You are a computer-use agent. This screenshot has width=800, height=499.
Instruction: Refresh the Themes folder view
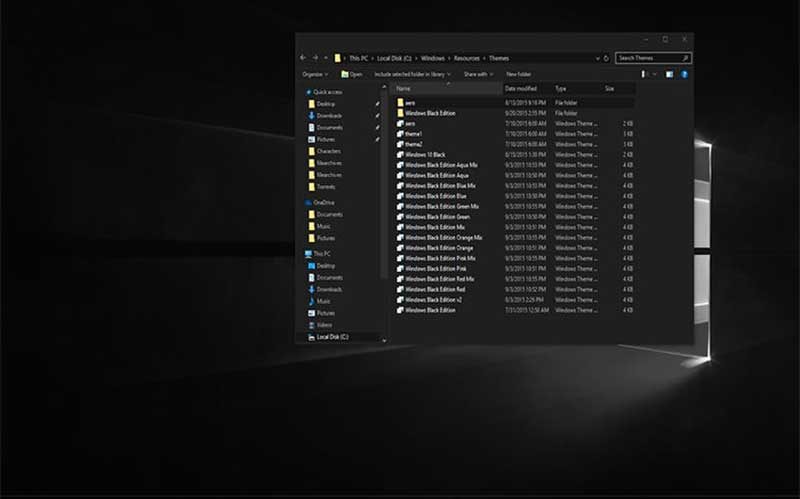pyautogui.click(x=606, y=58)
